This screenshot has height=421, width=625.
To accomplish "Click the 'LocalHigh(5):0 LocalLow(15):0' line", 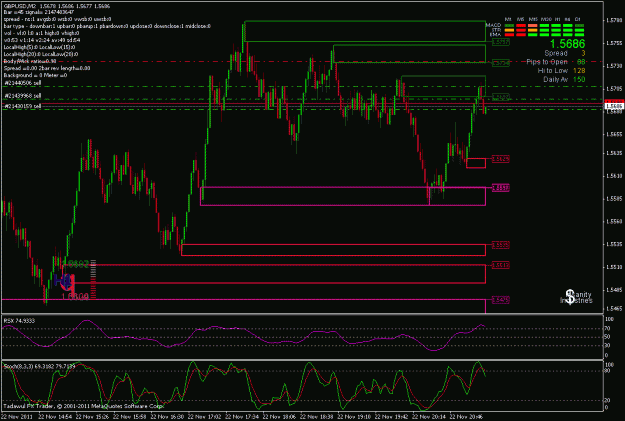I will click(41, 47).
